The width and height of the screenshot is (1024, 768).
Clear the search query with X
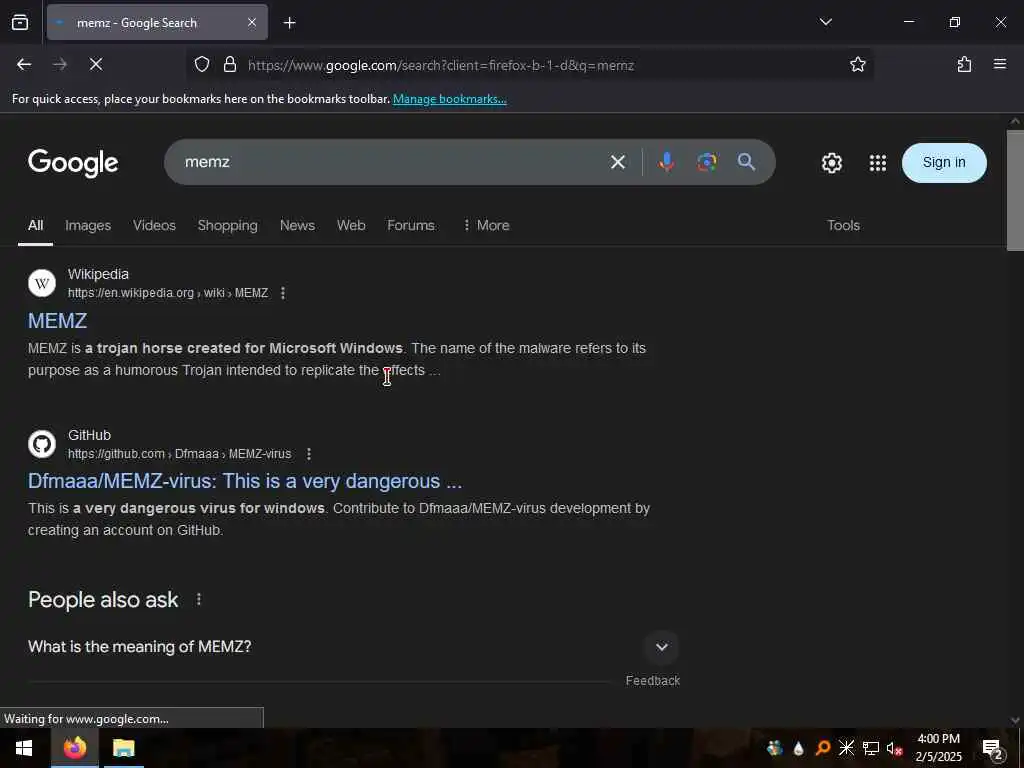coord(618,162)
